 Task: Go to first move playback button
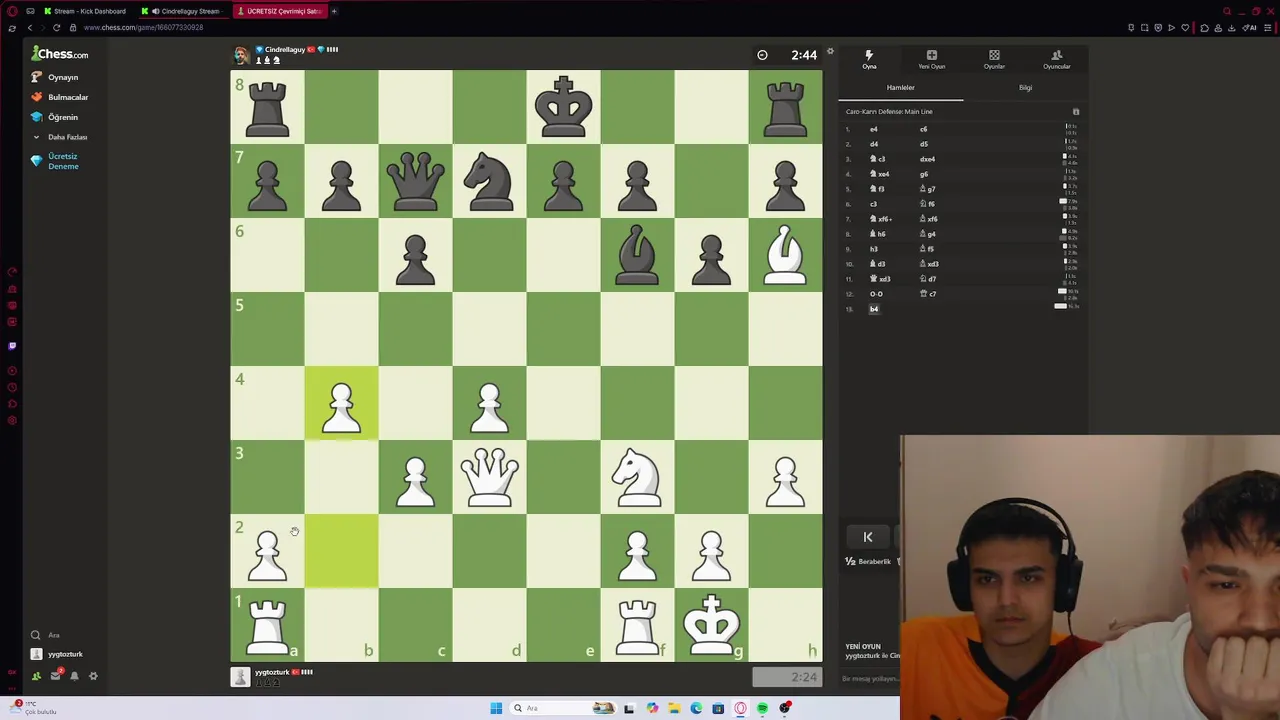[868, 537]
